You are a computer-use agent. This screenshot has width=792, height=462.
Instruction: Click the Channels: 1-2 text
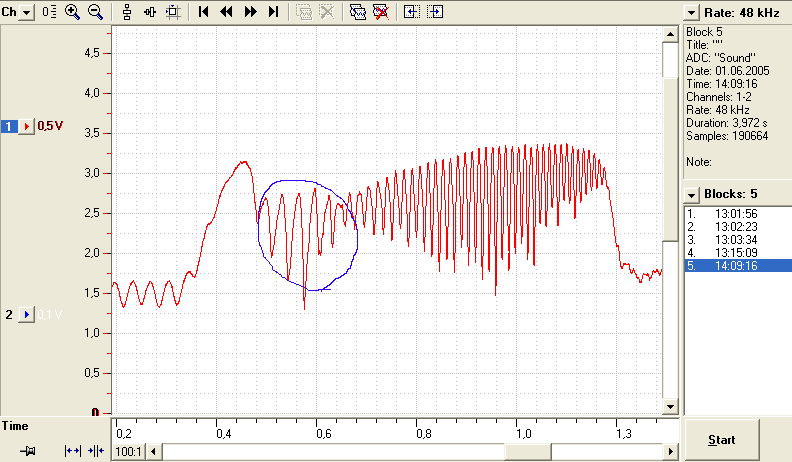719,97
